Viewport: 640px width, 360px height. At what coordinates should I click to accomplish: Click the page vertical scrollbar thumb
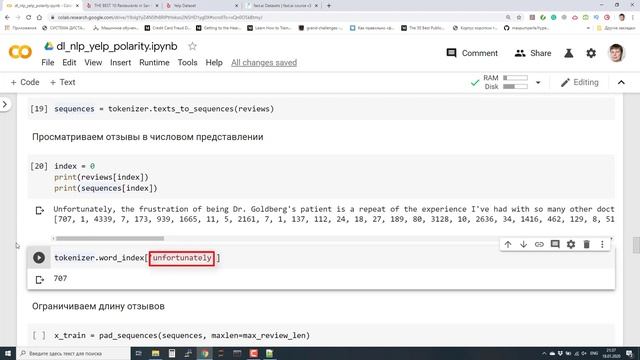coord(636,245)
